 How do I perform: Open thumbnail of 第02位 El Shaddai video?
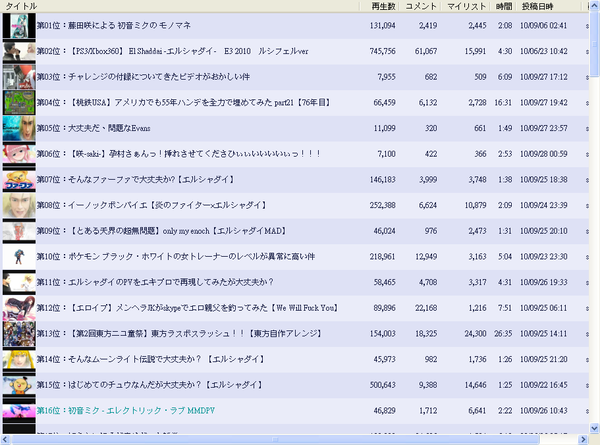coord(19,51)
